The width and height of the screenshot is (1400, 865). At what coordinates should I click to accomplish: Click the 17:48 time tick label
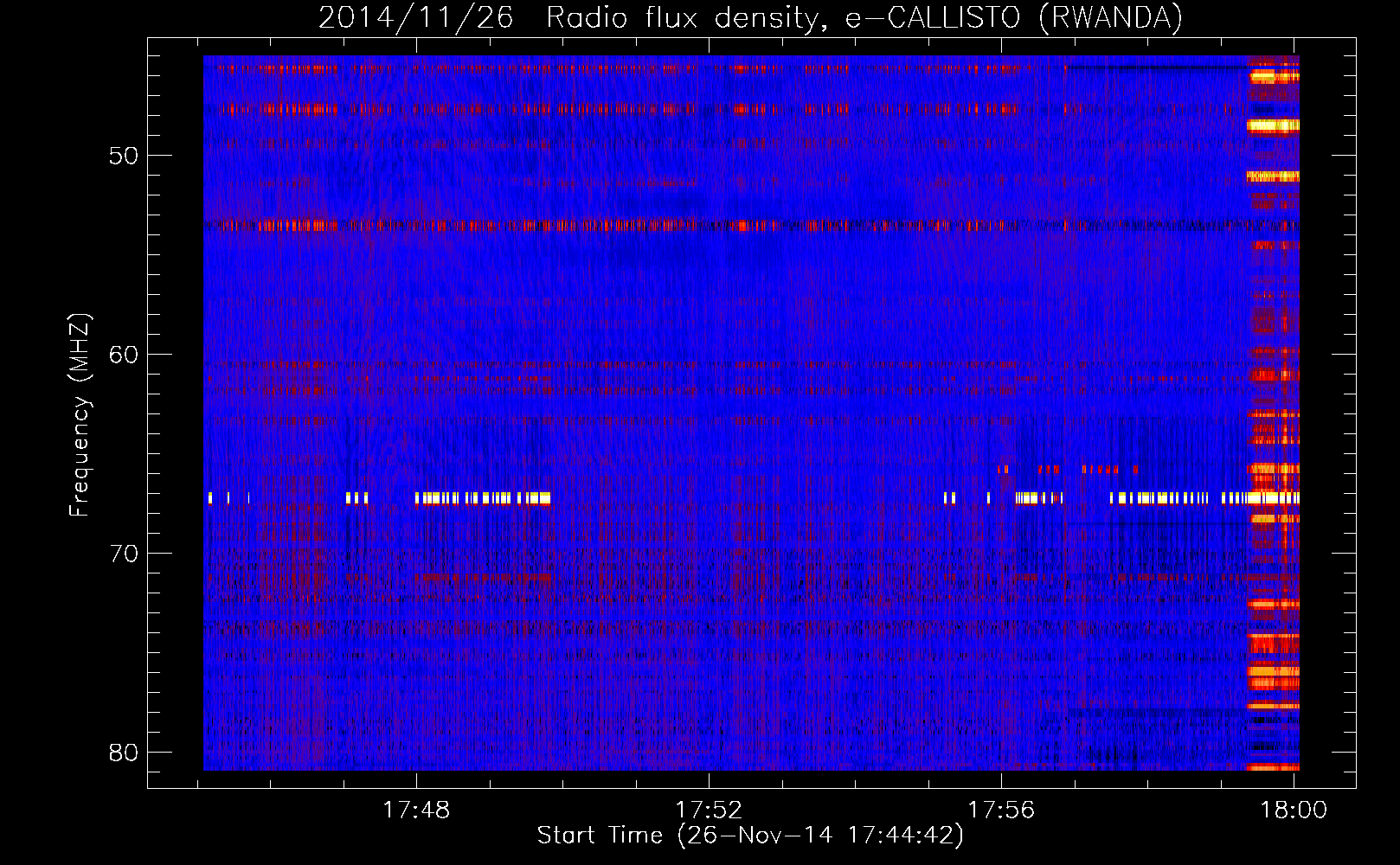[x=417, y=810]
